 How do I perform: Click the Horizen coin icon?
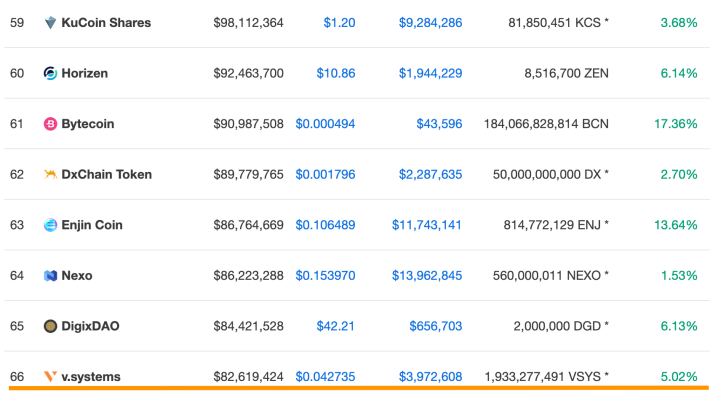tap(50, 73)
